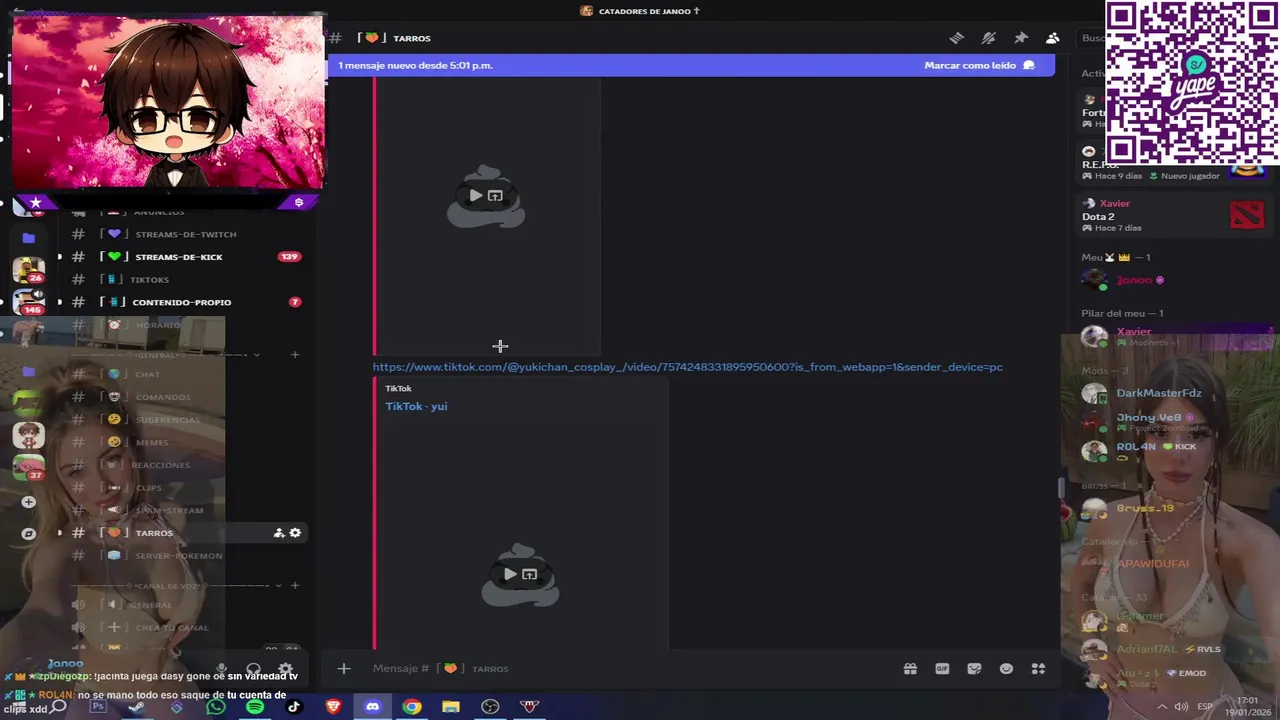Open the sugerencias channel
This screenshot has width=1280, height=720.
pyautogui.click(x=185, y=420)
